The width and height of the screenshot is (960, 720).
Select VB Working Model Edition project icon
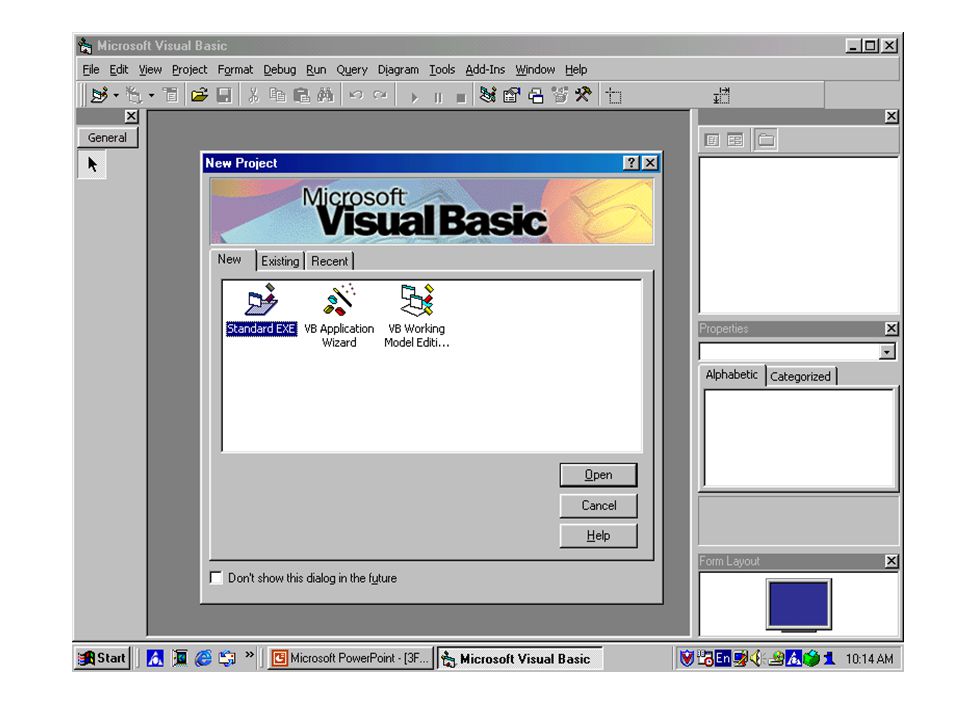click(417, 315)
